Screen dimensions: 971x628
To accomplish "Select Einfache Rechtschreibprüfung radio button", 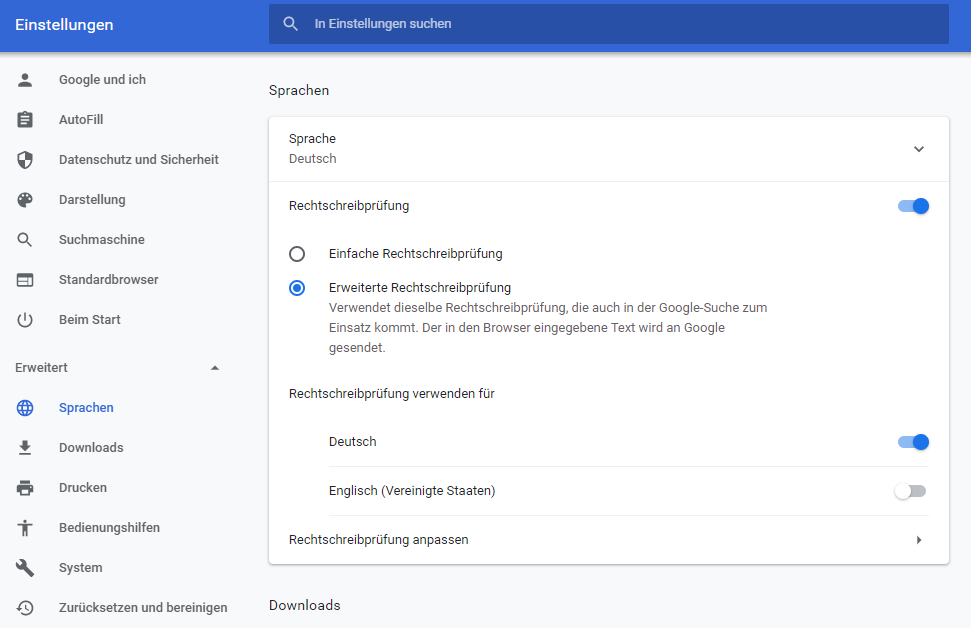I will click(297, 254).
